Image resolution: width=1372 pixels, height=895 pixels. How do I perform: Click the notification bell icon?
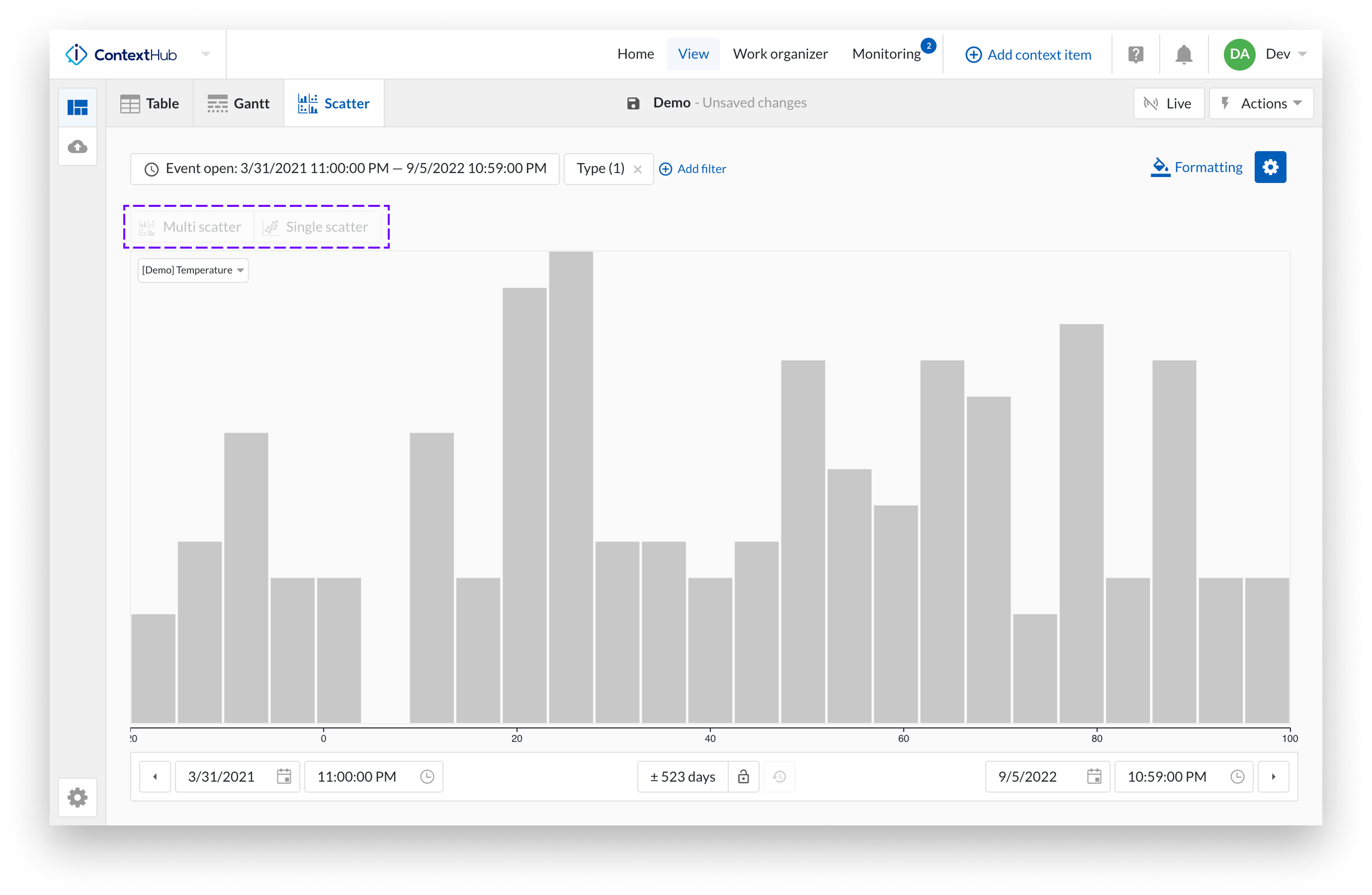1184,55
